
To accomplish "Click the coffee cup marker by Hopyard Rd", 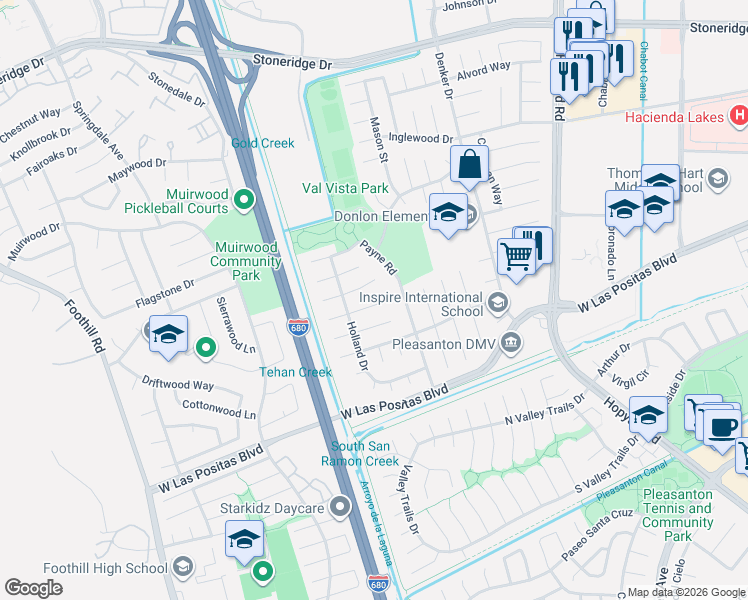I will pyautogui.click(x=722, y=429).
